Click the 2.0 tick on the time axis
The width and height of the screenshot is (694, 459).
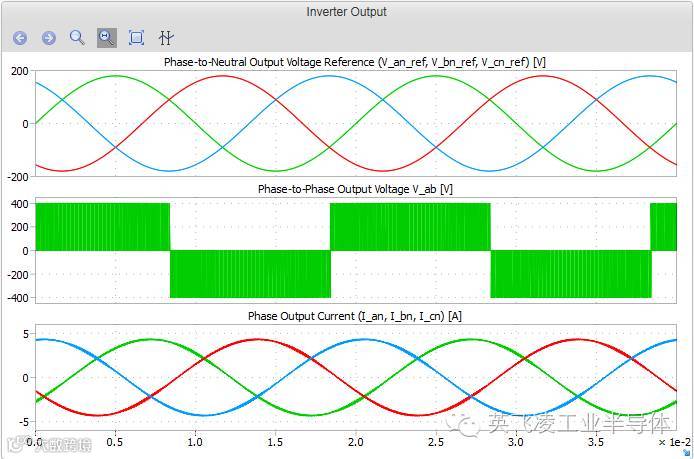click(355, 442)
